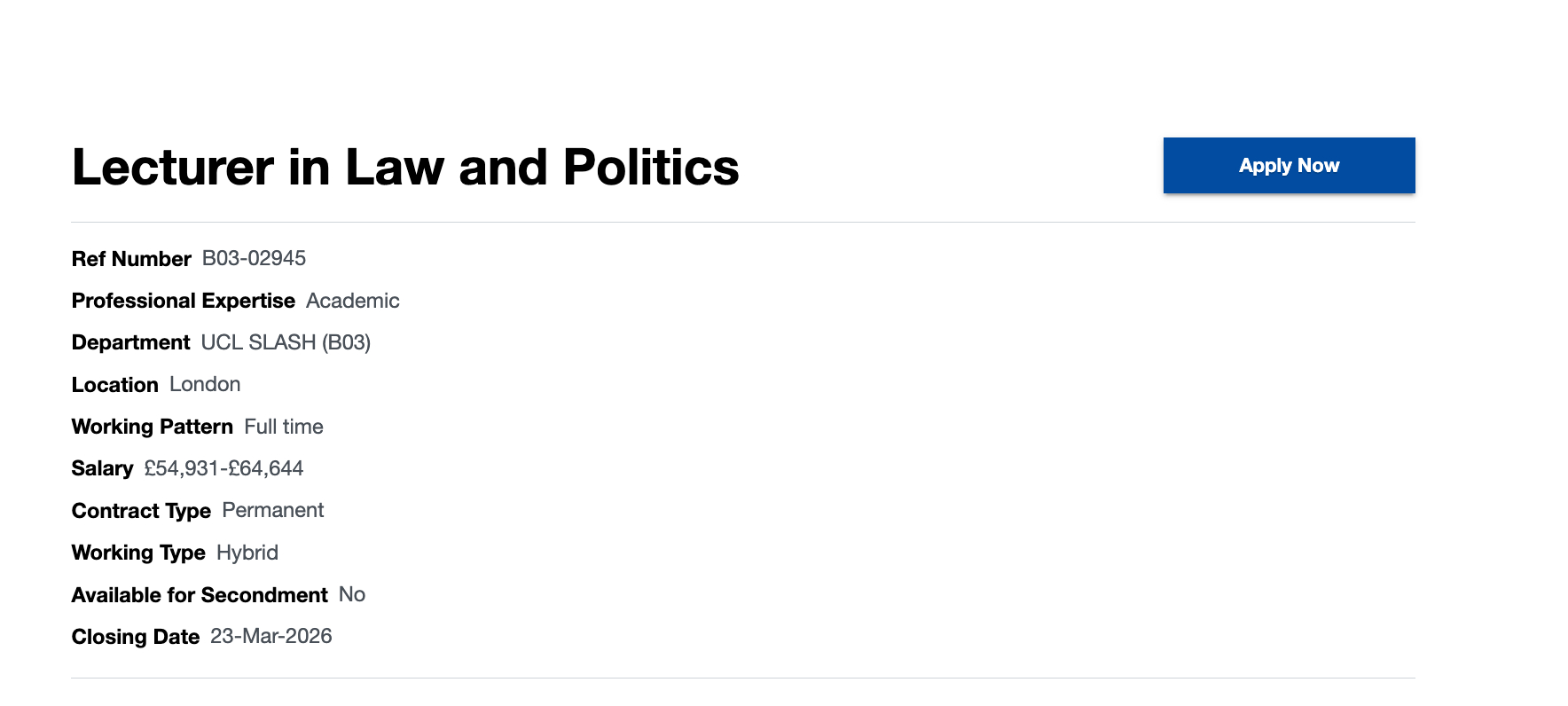Click the salary range £54,931-£64,644
Image resolution: width=1568 pixels, height=706 pixels.
[223, 468]
